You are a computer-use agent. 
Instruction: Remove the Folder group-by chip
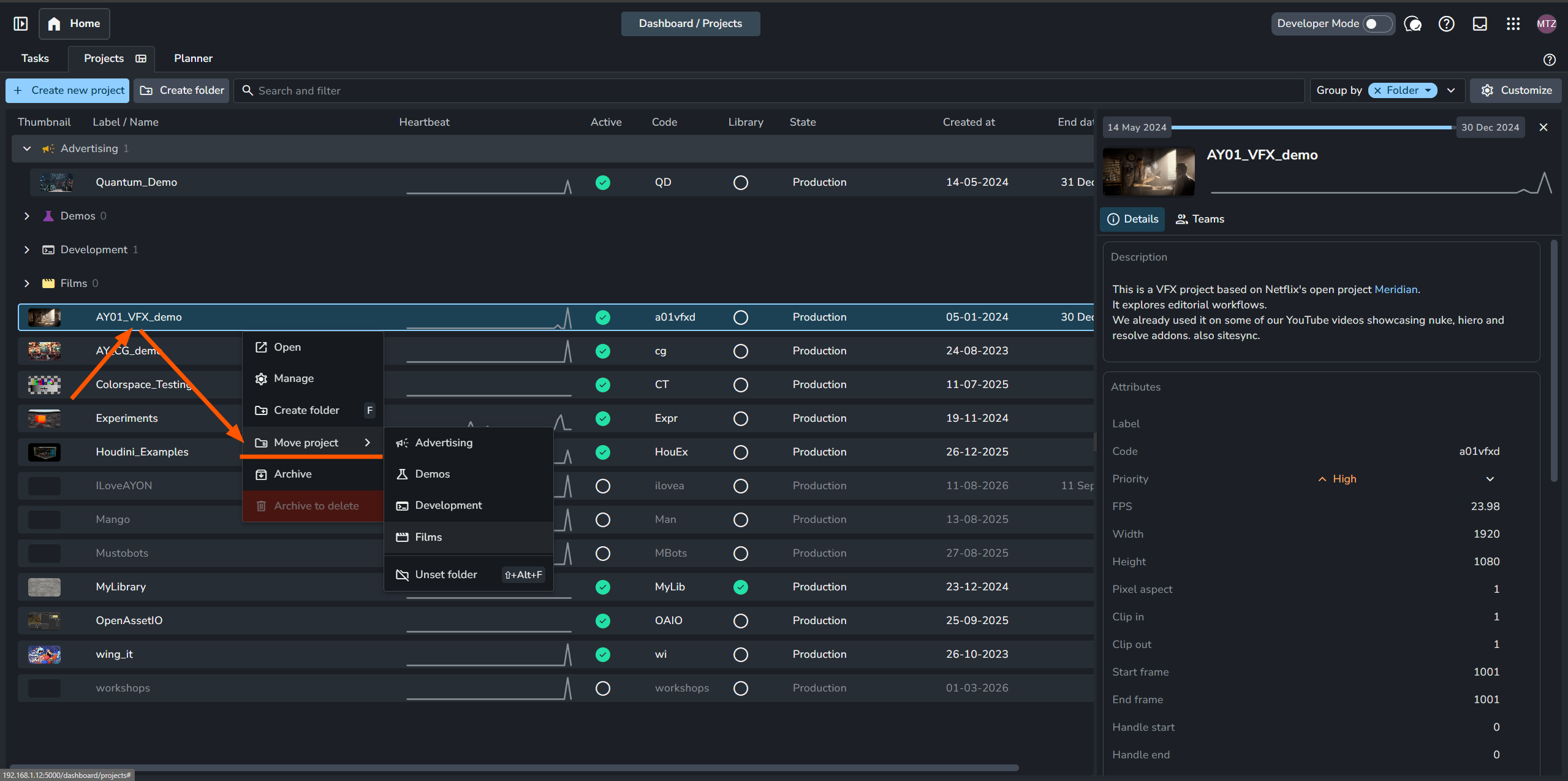pos(1377,90)
